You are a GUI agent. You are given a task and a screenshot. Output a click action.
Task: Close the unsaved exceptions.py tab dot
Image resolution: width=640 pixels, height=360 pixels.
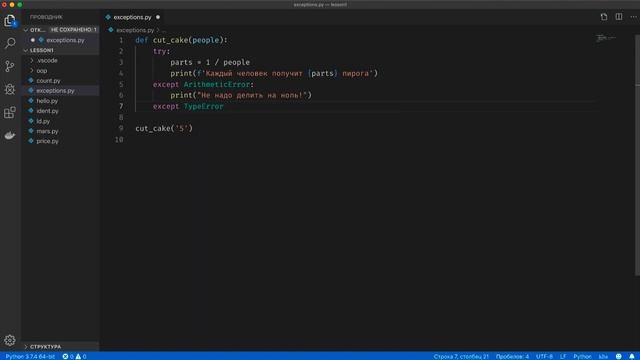click(x=158, y=17)
